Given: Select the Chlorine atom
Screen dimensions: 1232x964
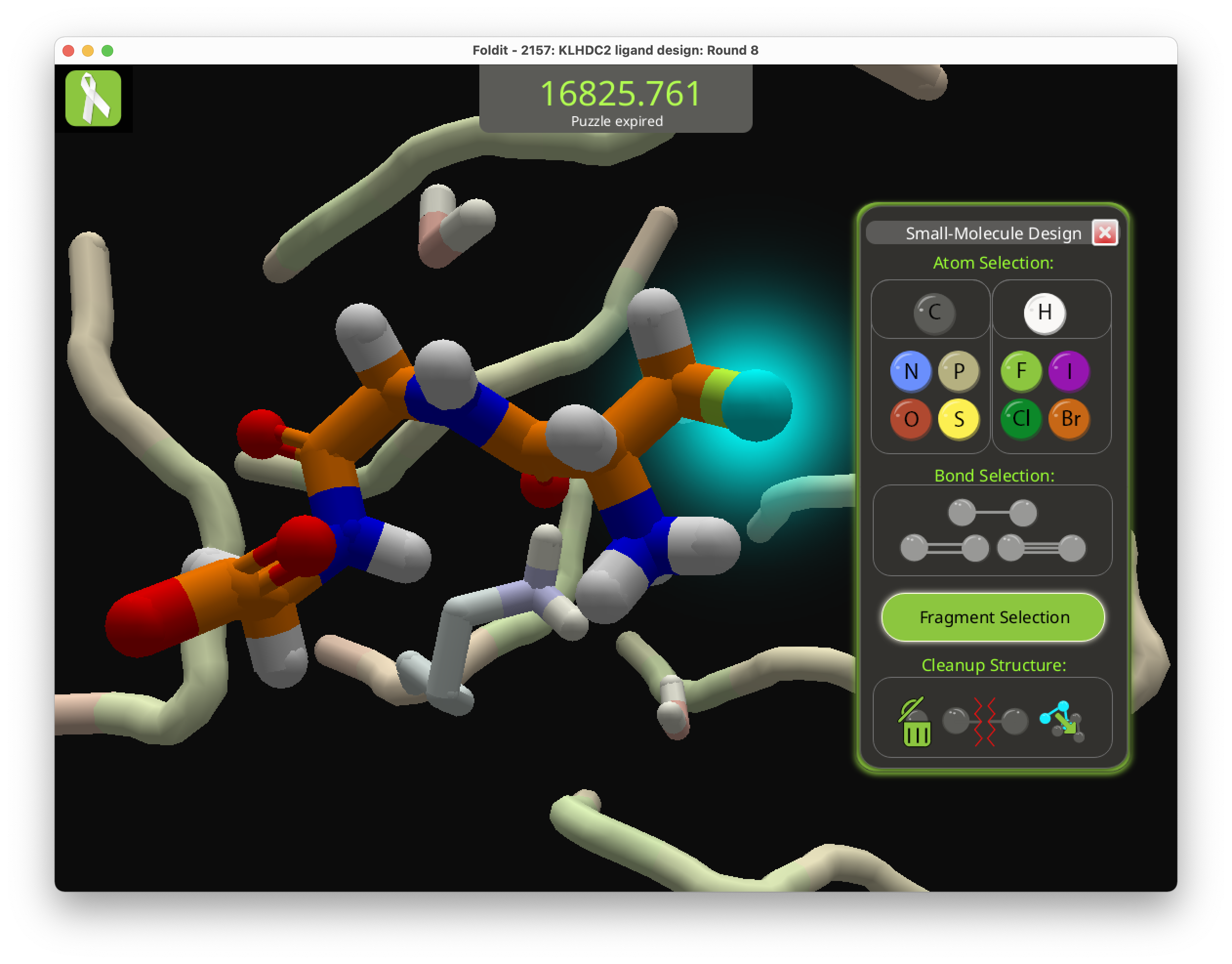Looking at the screenshot, I should pyautogui.click(x=1021, y=419).
